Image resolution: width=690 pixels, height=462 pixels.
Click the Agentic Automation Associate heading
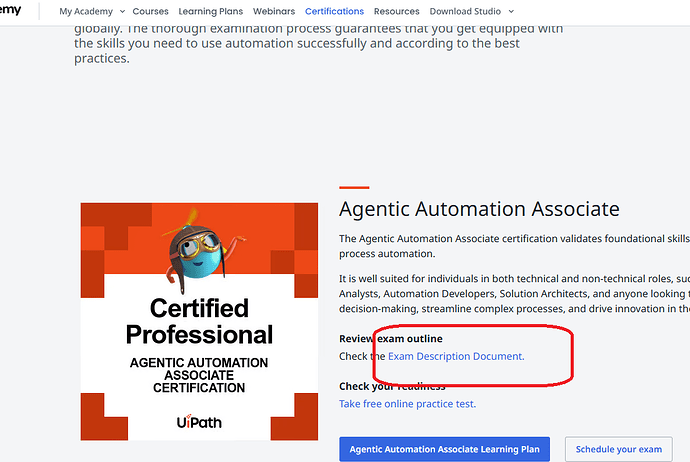[x=479, y=209]
